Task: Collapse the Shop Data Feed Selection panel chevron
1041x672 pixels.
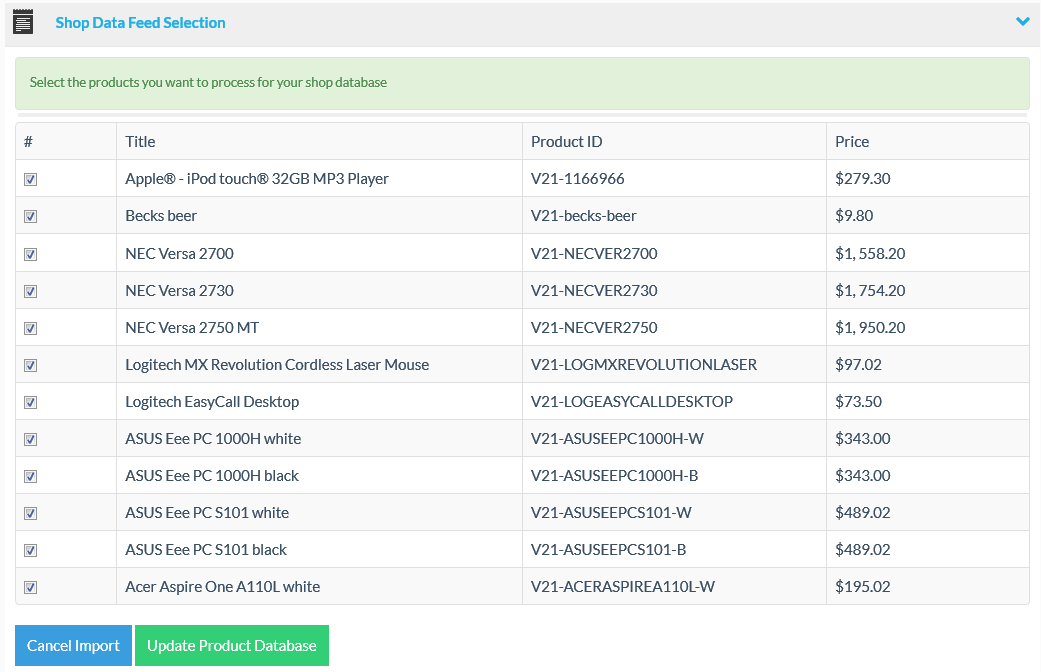Action: click(1022, 21)
